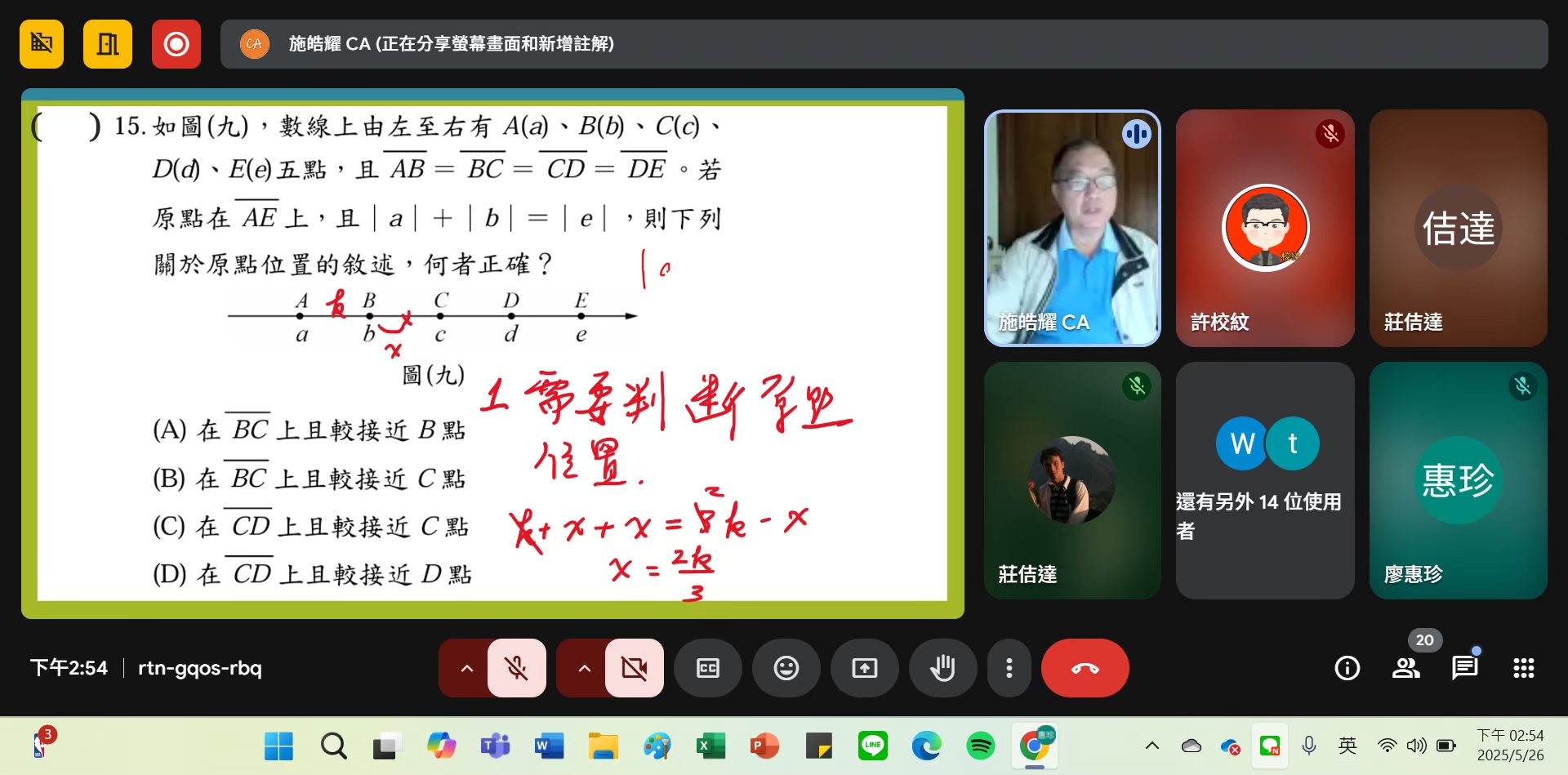Unmute the microphone
Viewport: 1568px width, 775px height.
(516, 668)
